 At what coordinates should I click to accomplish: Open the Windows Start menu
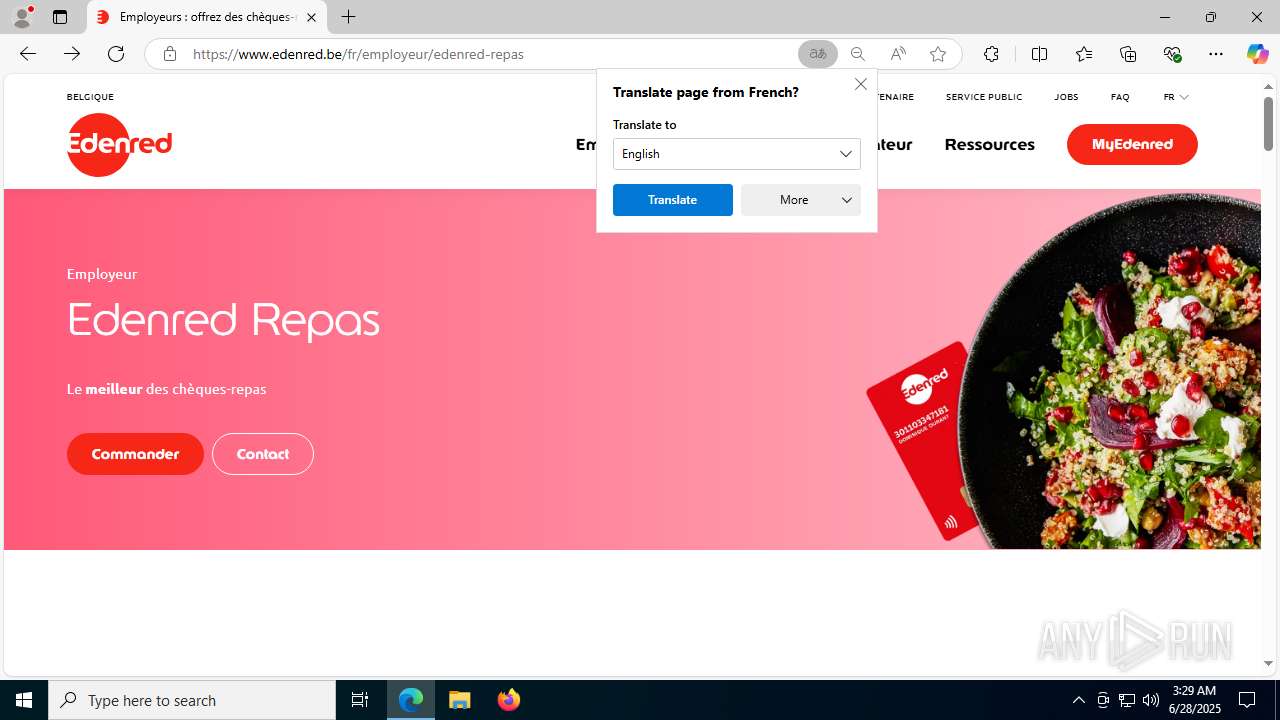[x=24, y=700]
